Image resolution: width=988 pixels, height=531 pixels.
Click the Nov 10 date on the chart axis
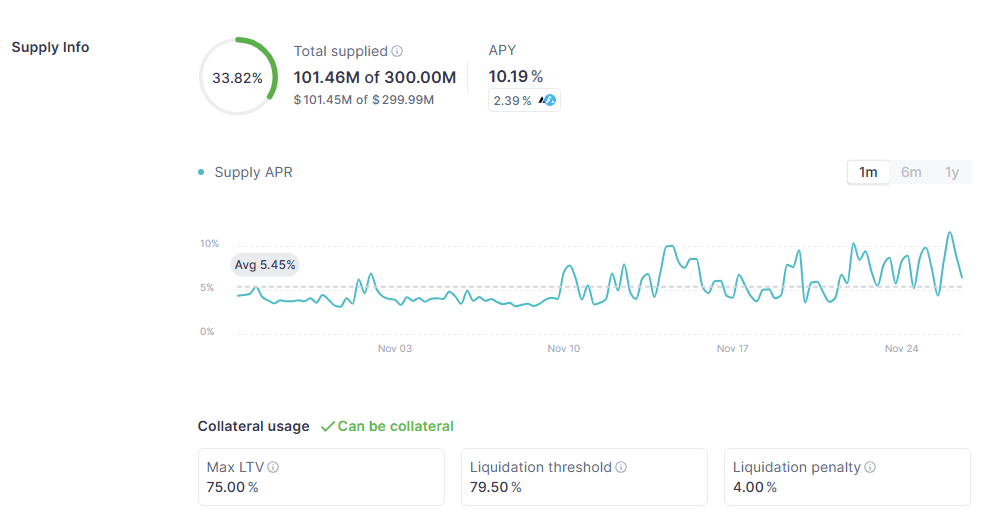pos(564,348)
